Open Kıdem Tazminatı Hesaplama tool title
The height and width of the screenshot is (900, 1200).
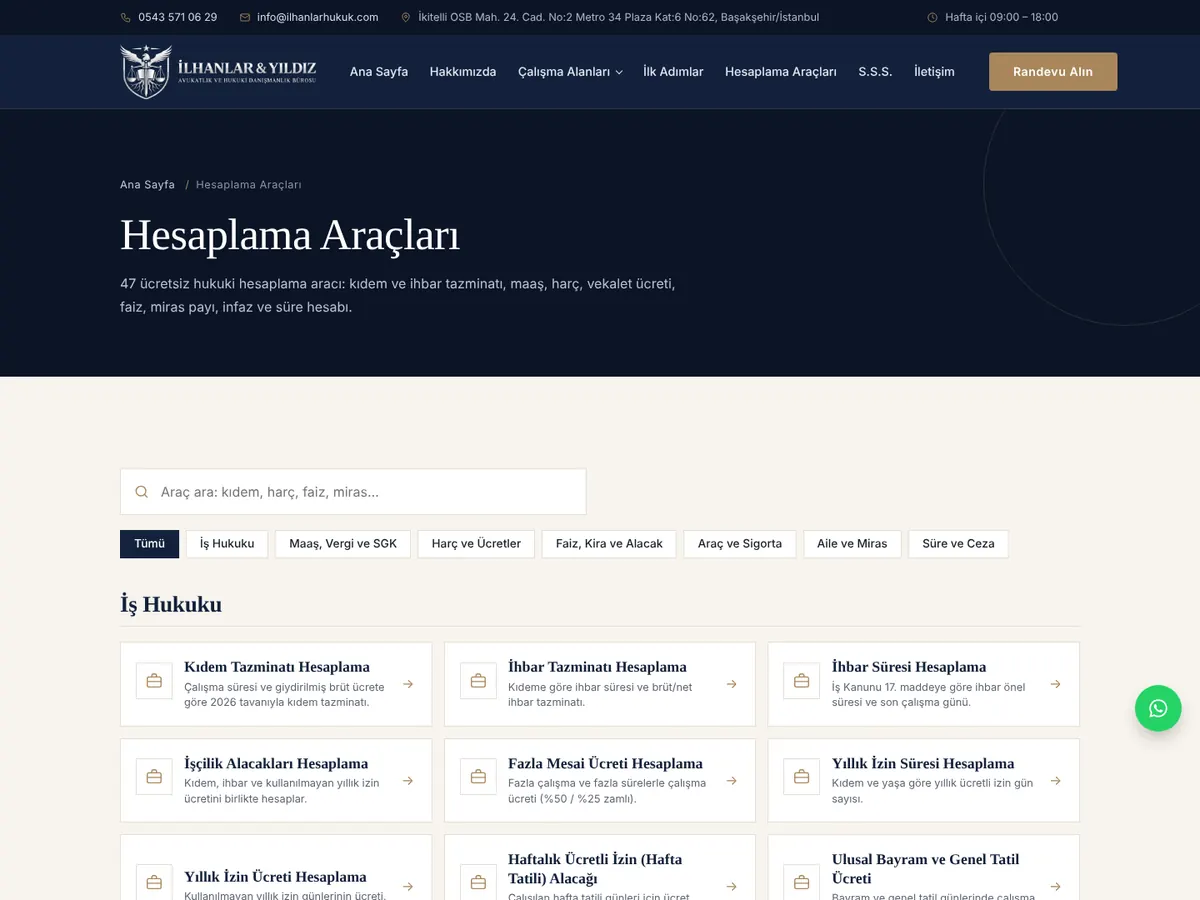(x=277, y=667)
